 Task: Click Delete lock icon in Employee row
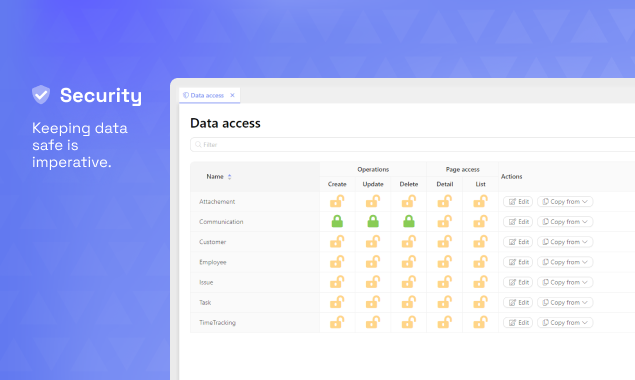(409, 262)
